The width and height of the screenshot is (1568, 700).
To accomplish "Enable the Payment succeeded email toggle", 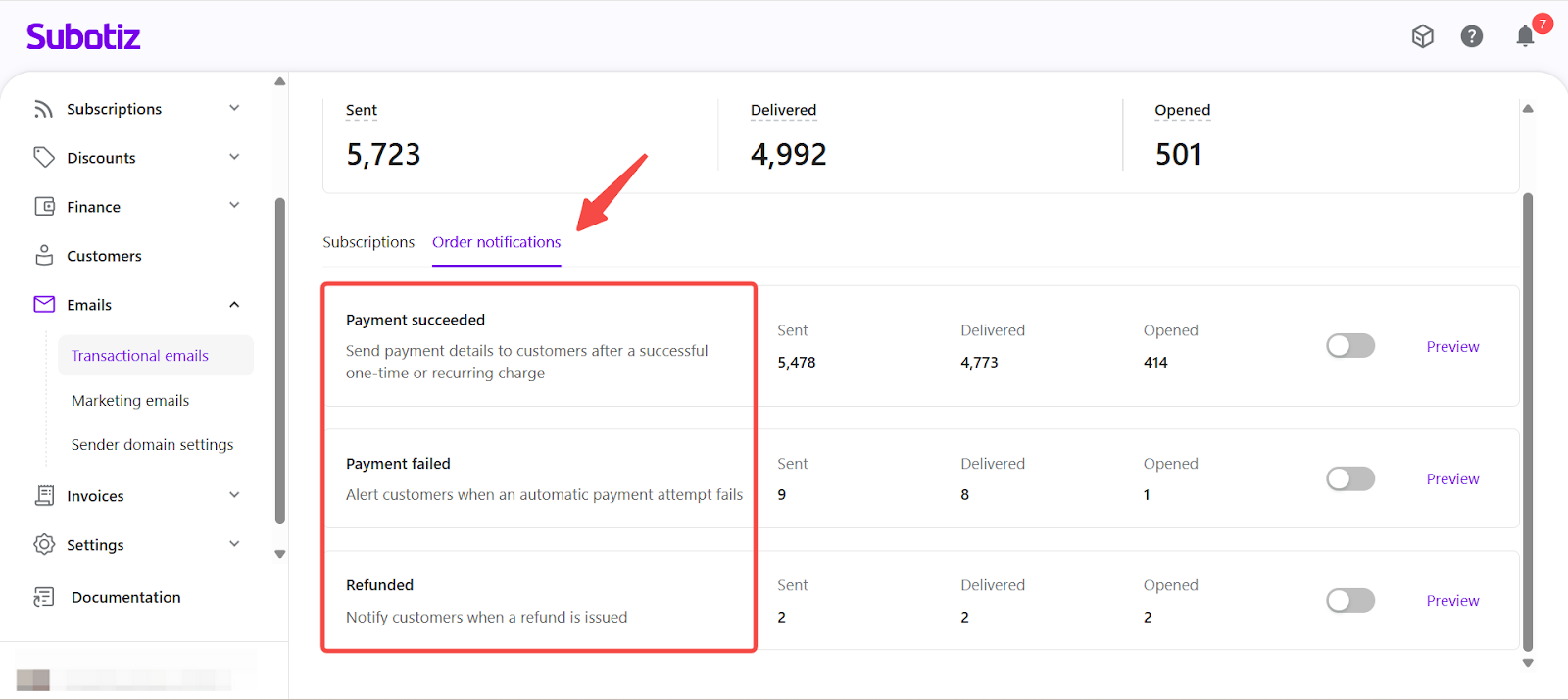I will pos(1349,346).
